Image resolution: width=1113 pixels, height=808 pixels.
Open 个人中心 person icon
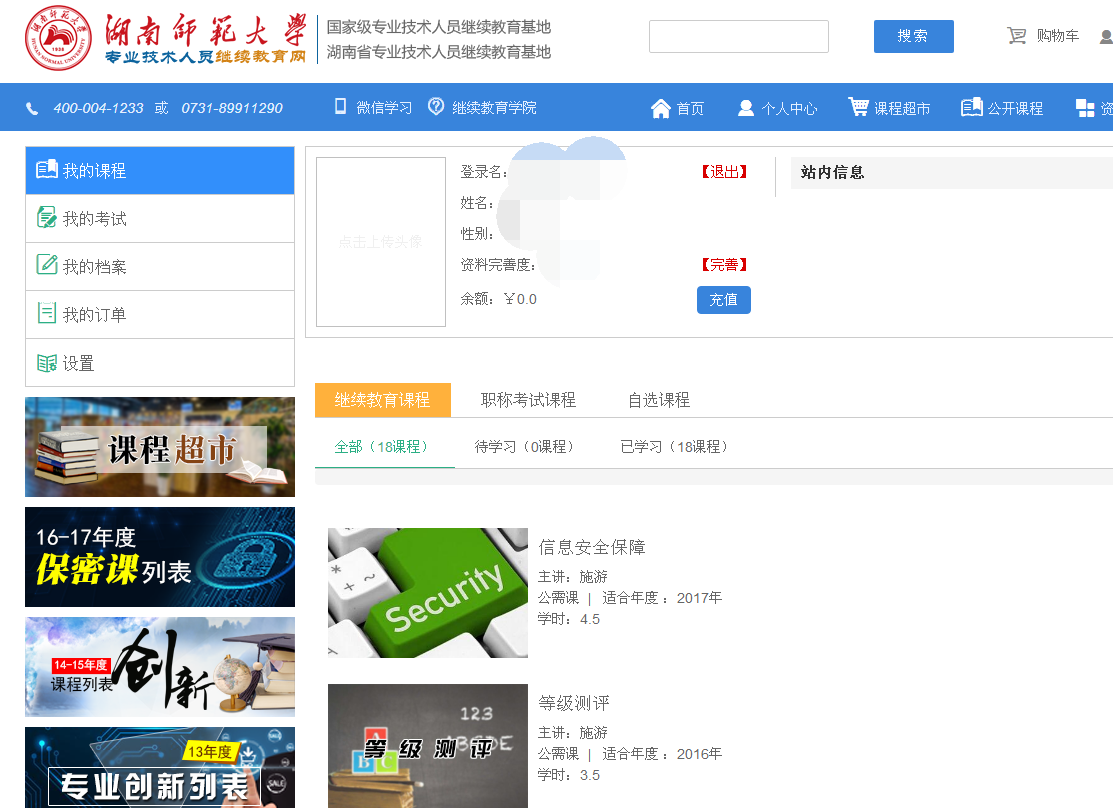[746, 108]
